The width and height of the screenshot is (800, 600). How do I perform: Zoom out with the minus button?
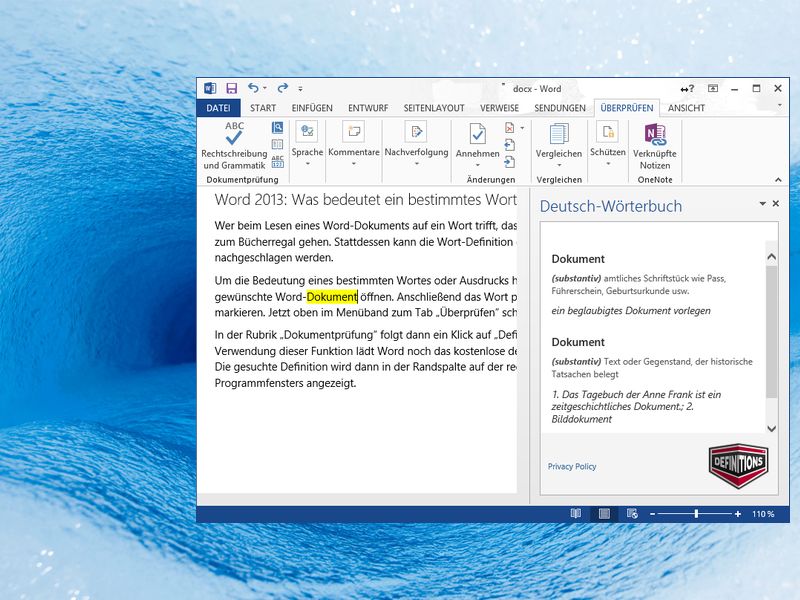coord(653,514)
